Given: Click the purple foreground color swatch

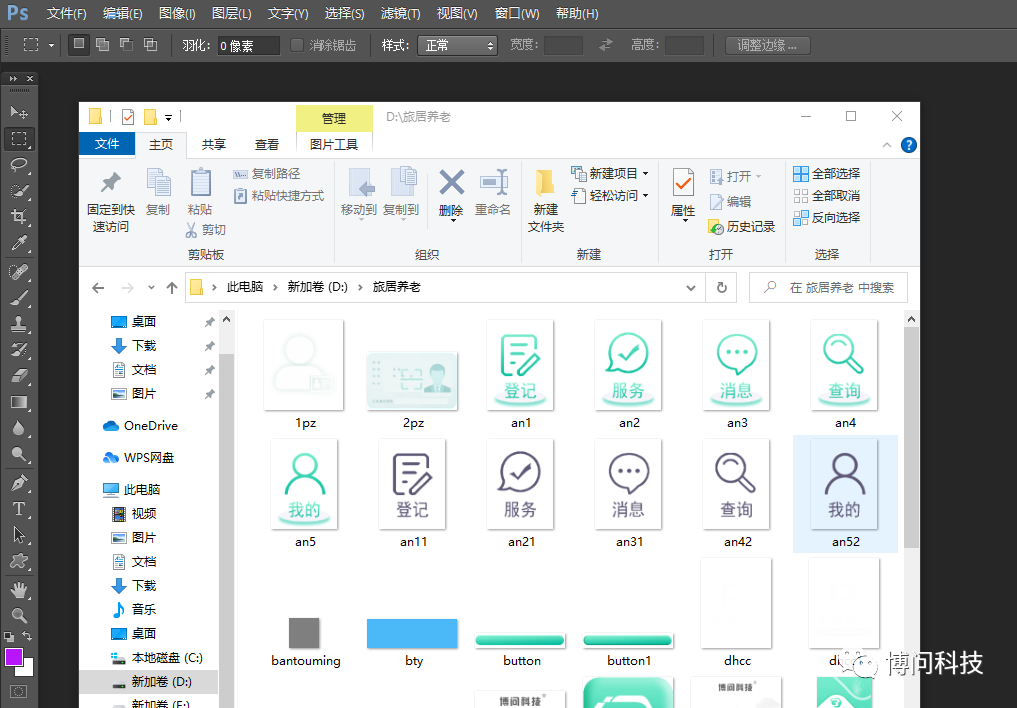Looking at the screenshot, I should pyautogui.click(x=13, y=656).
